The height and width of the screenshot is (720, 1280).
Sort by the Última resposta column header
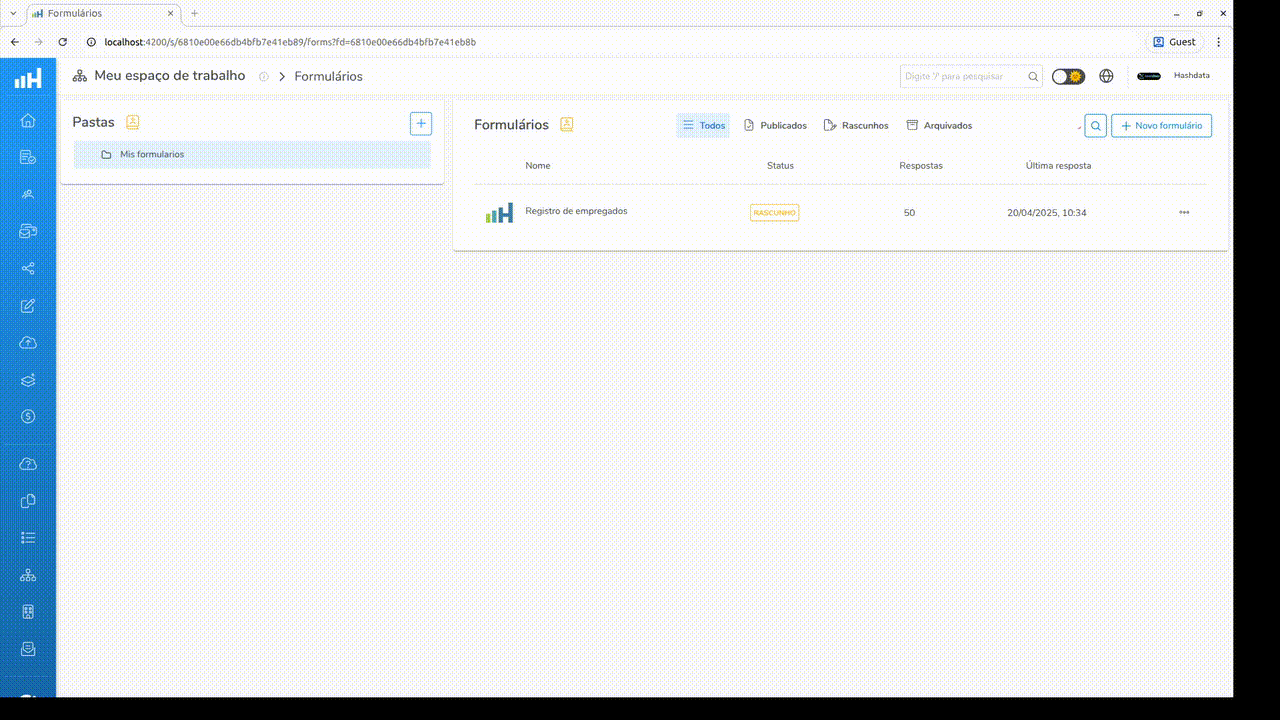pos(1058,165)
